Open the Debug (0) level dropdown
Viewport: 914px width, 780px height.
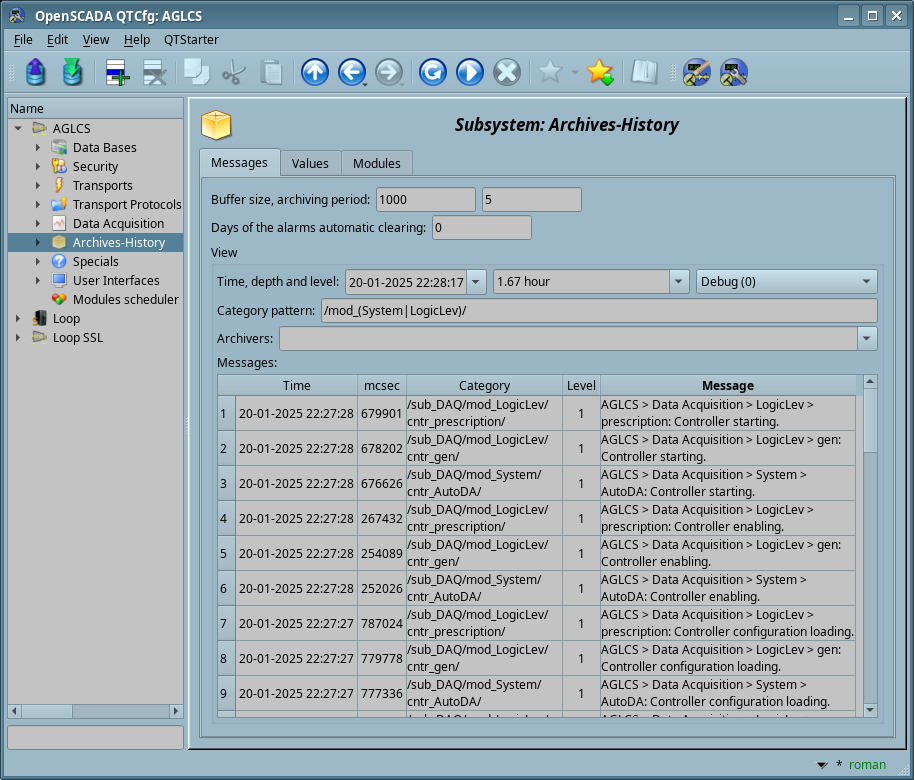[x=786, y=282]
